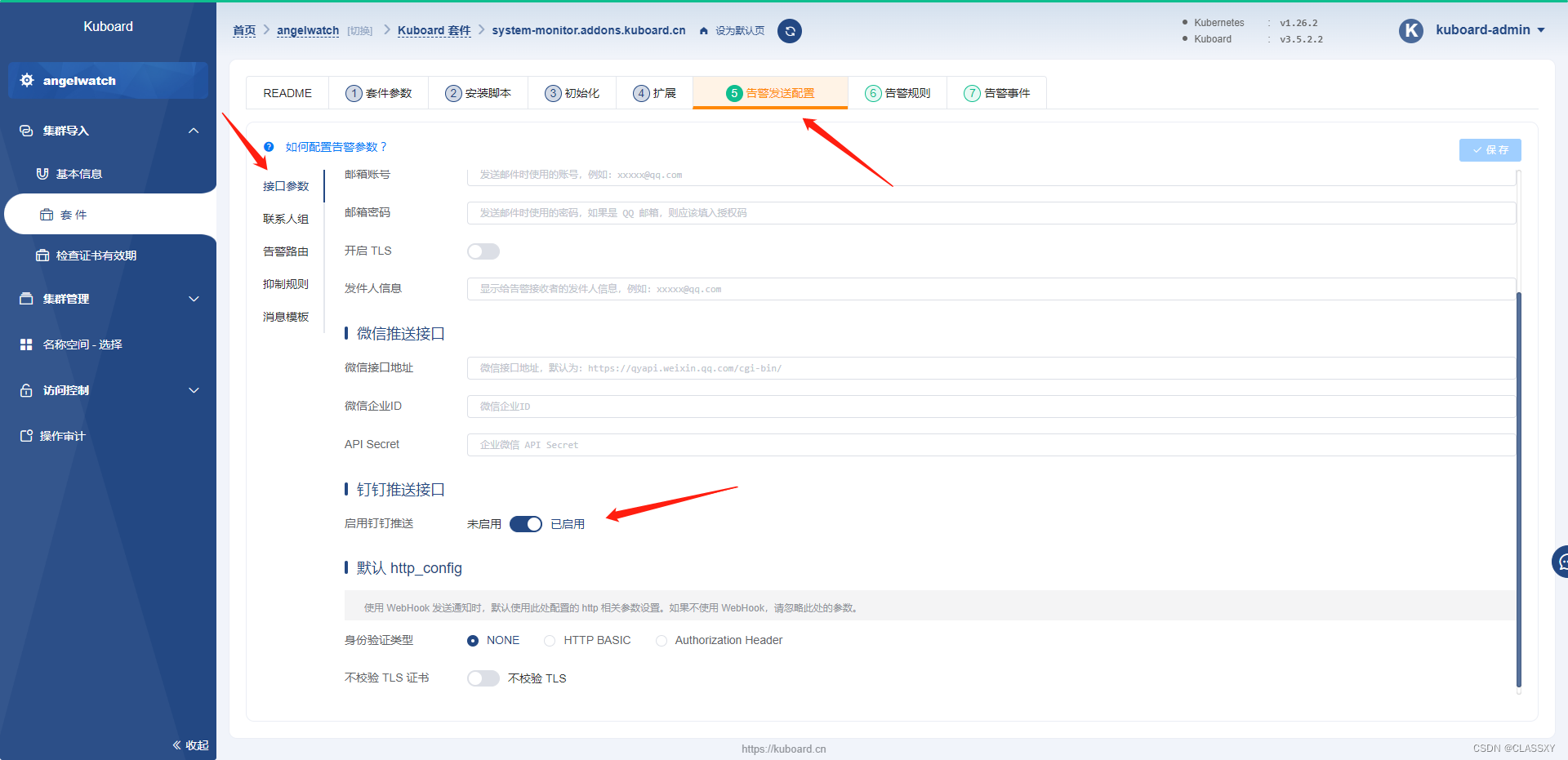Click 设为默认页 link
The height and width of the screenshot is (760, 1568).
tap(740, 31)
